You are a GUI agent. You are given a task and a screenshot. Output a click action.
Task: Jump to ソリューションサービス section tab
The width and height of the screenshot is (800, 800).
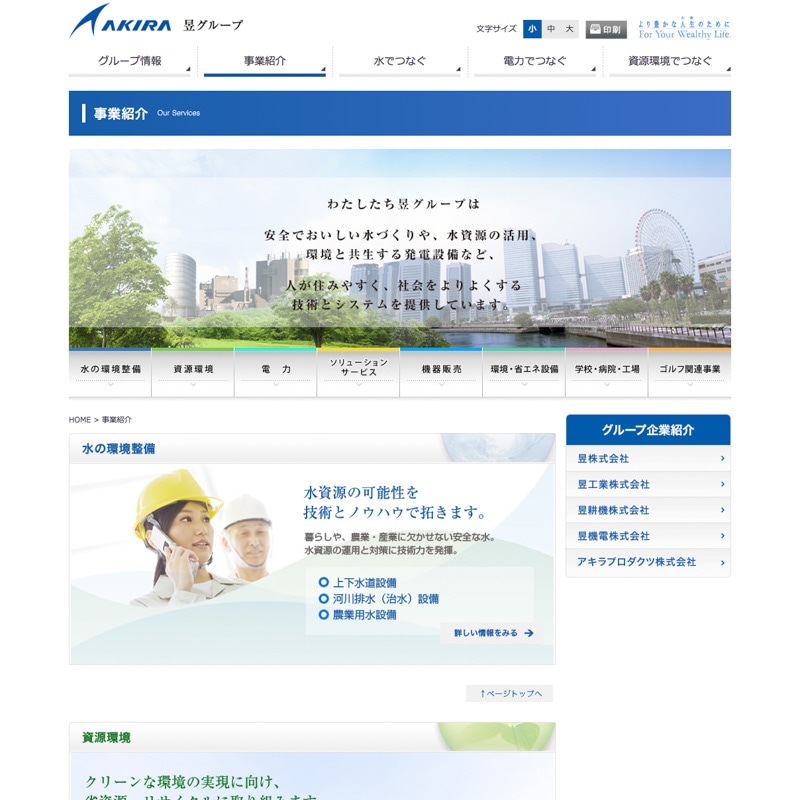358,372
